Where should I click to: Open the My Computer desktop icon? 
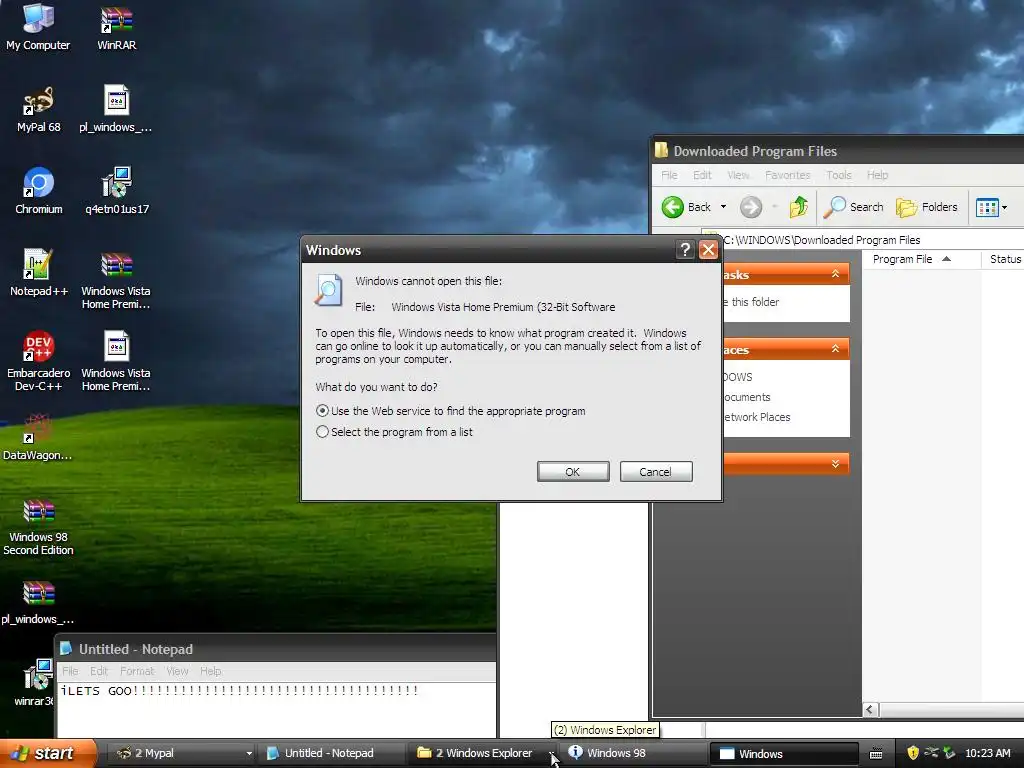point(38,27)
